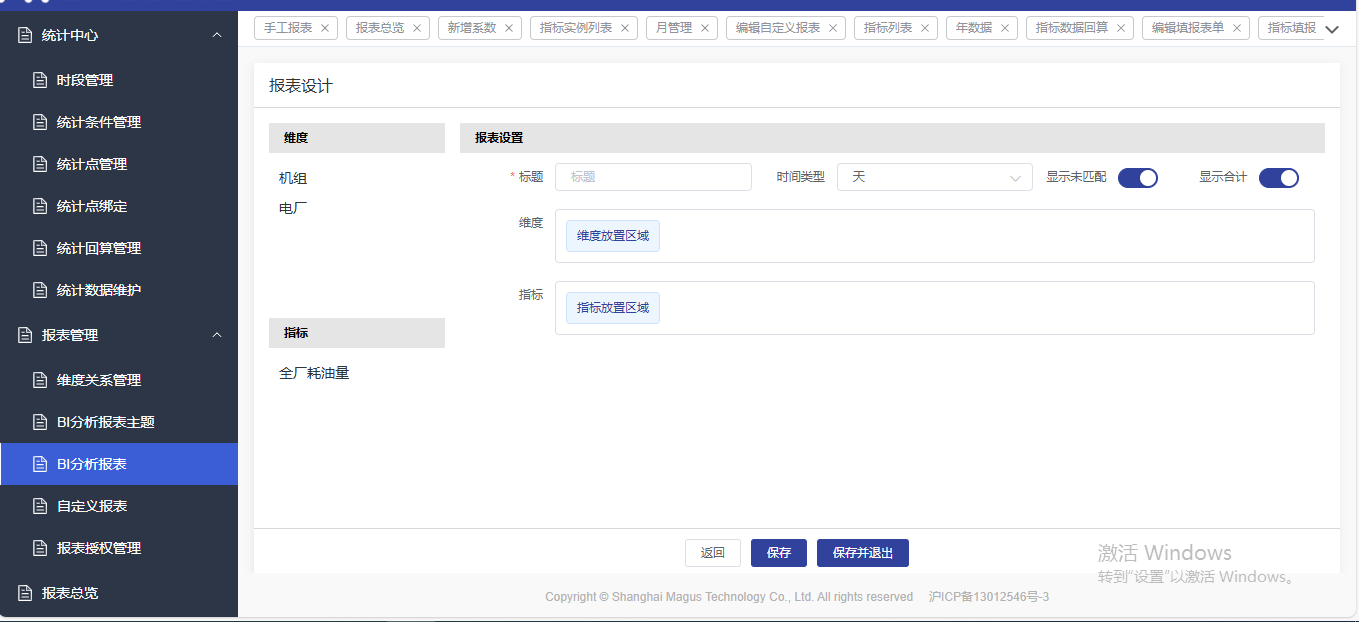Click the document icon next to 统计点绑定
This screenshot has height=622, width=1359.
(x=40, y=206)
